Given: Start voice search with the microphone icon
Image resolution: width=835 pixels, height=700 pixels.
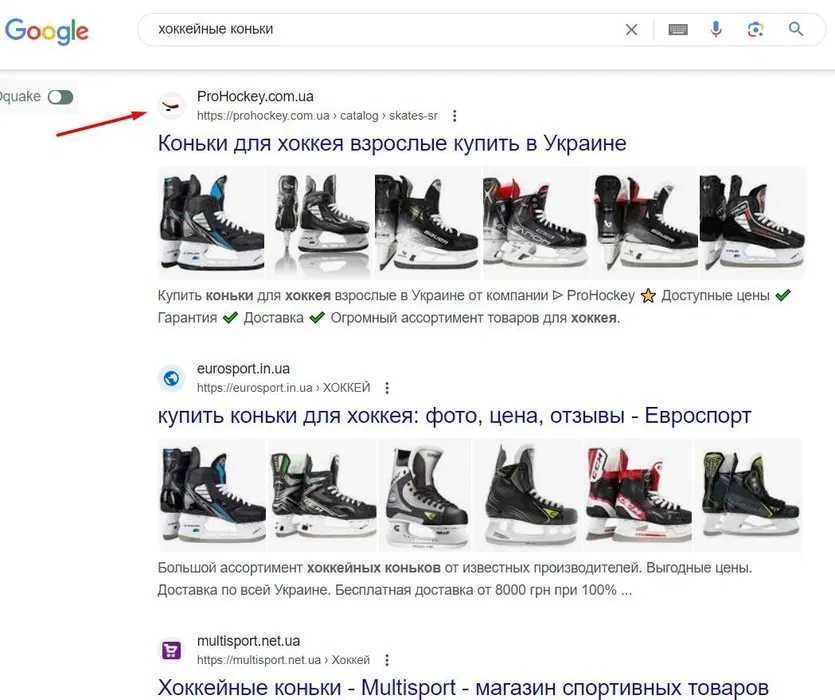Looking at the screenshot, I should tap(716, 29).
